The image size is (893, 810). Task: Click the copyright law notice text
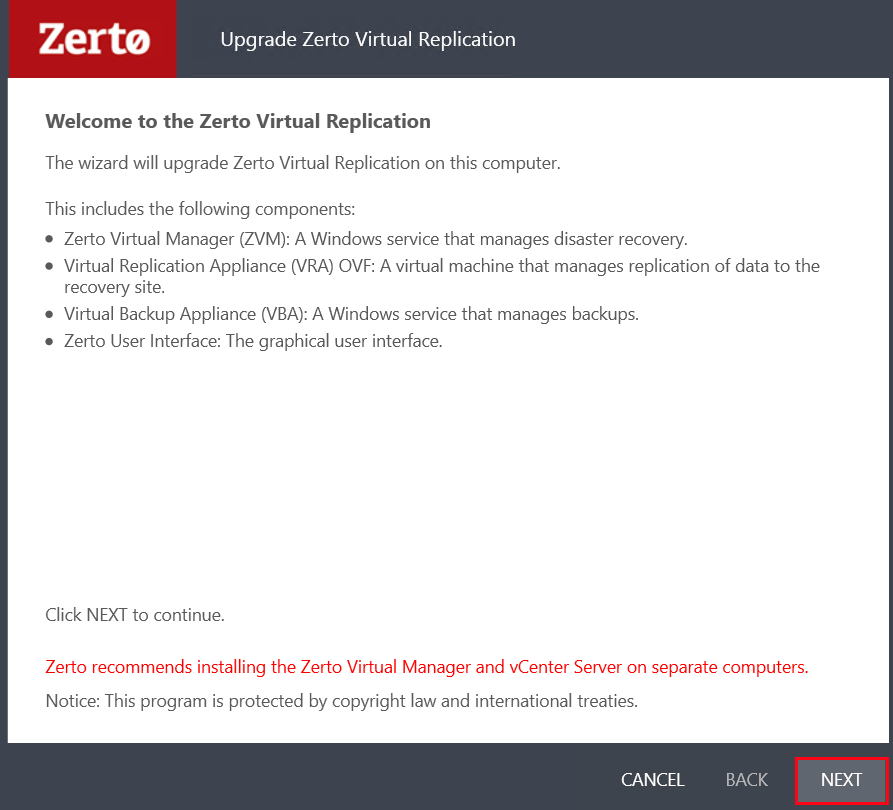tap(342, 701)
